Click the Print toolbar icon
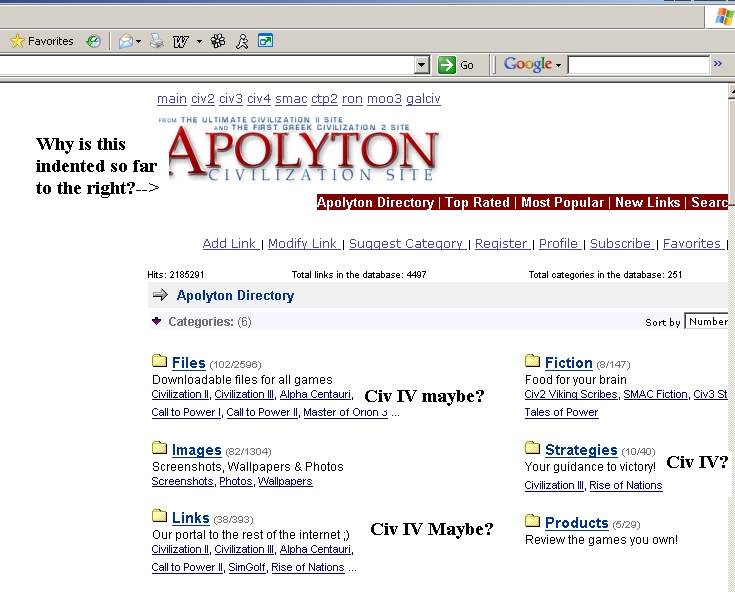This screenshot has height=592, width=735. tap(156, 41)
